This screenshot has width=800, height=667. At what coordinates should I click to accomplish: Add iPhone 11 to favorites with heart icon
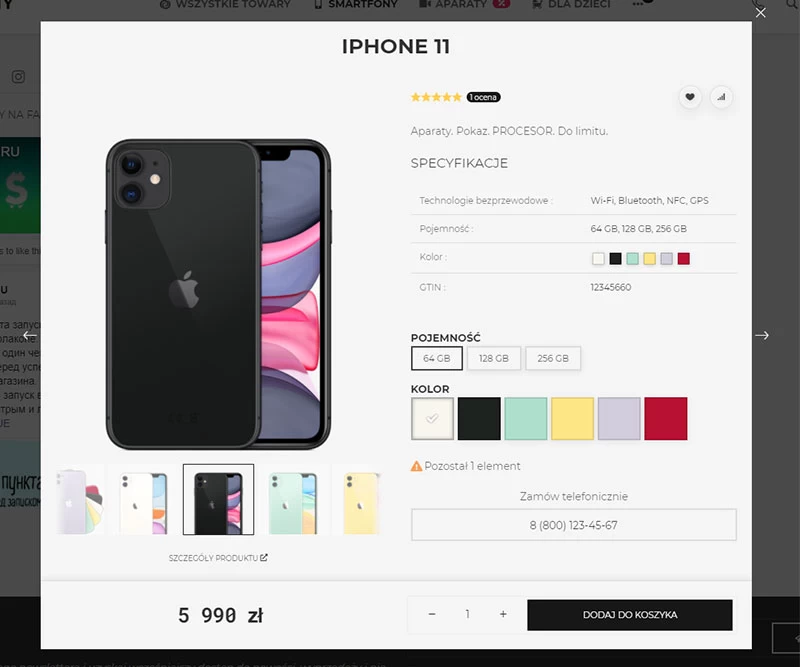coord(689,97)
